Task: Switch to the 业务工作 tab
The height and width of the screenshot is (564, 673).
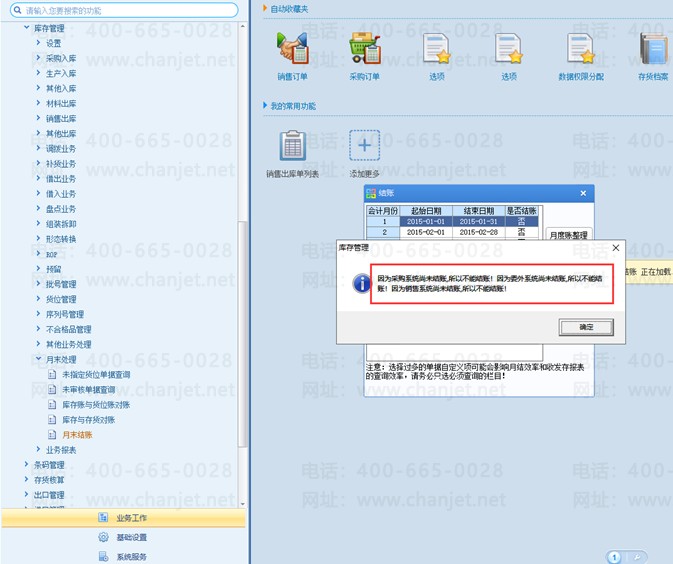Action: click(x=124, y=518)
